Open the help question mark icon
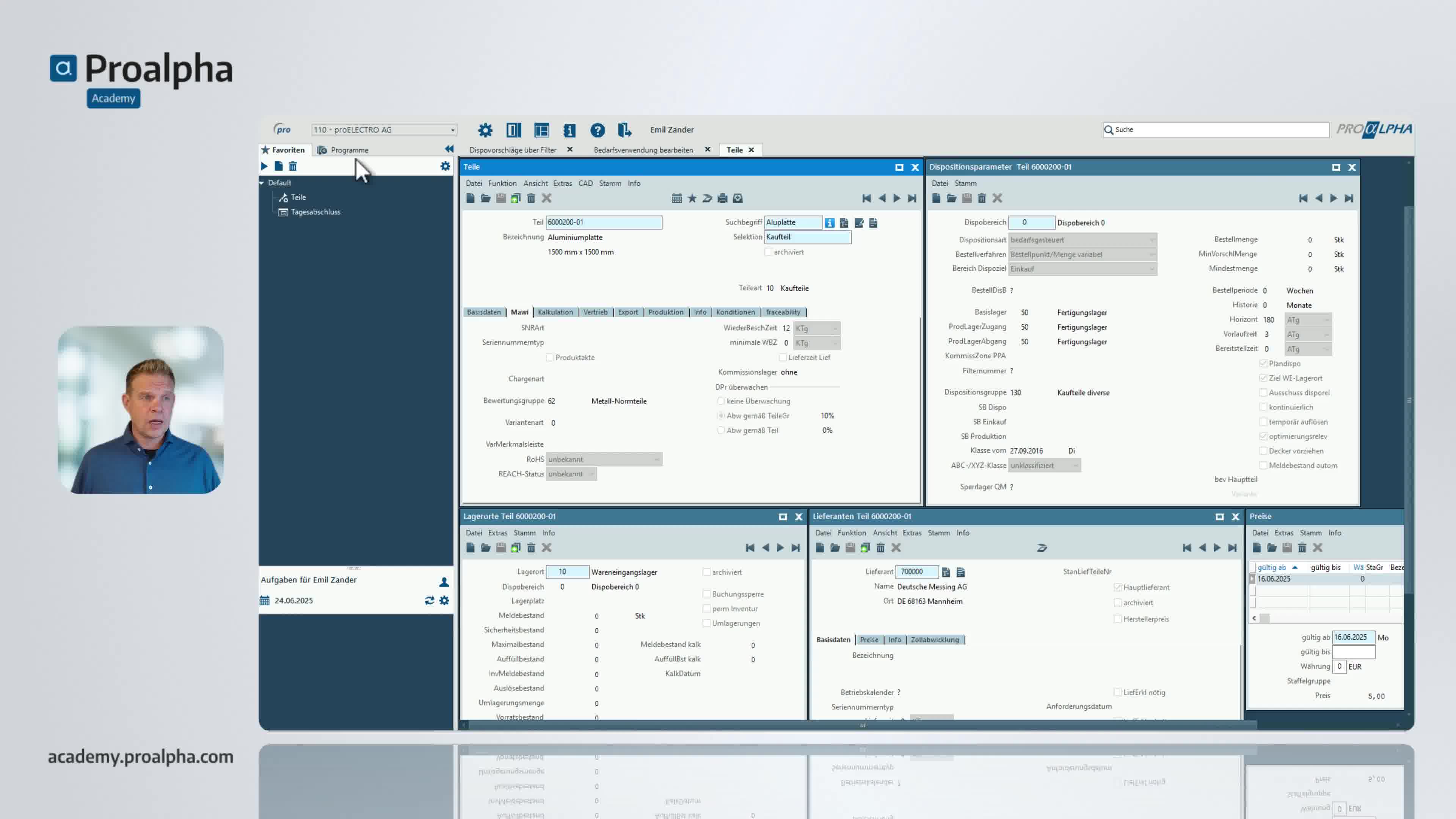The width and height of the screenshot is (1456, 819). pos(597,130)
